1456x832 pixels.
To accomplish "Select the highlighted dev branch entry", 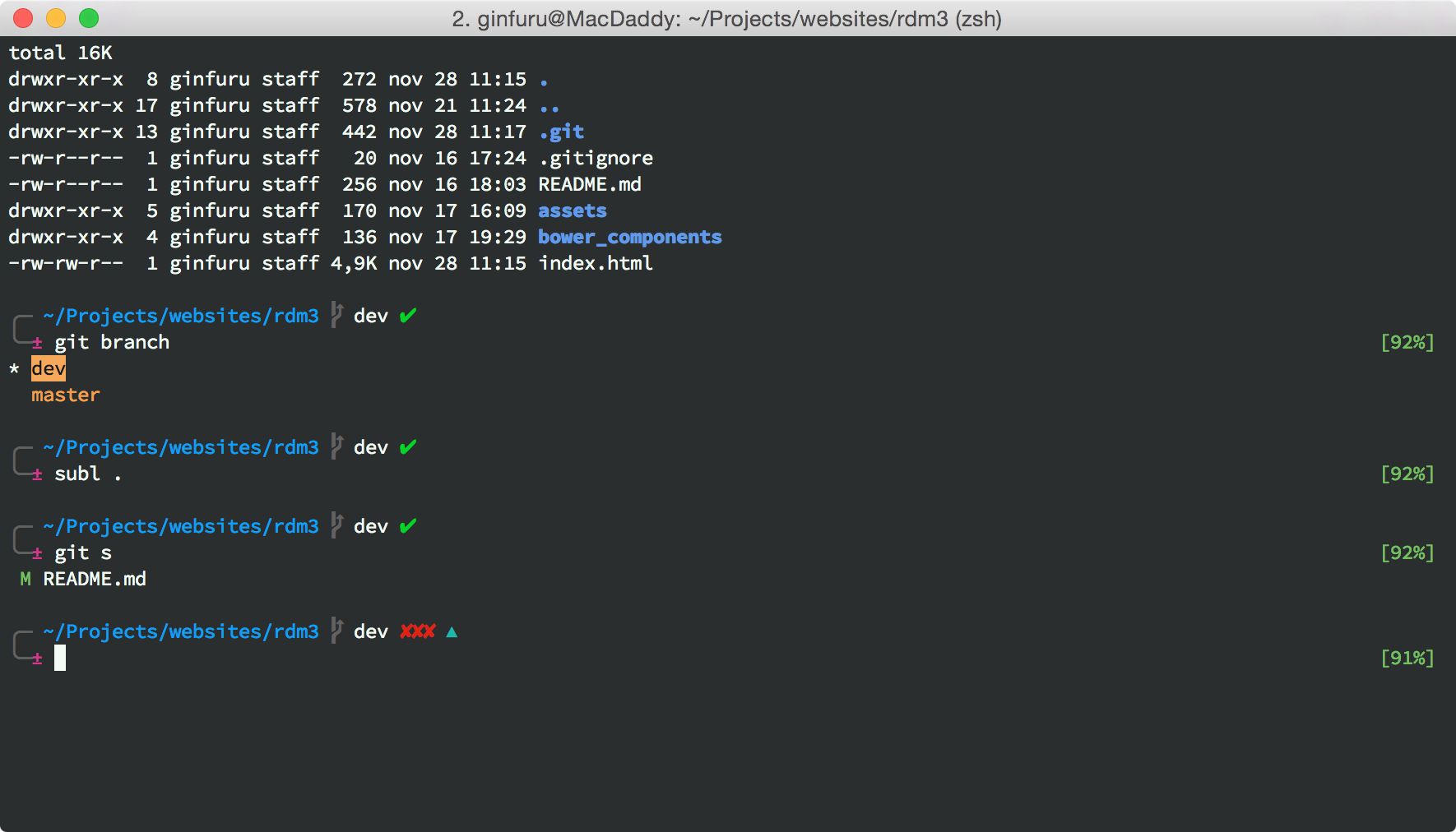I will click(x=49, y=368).
